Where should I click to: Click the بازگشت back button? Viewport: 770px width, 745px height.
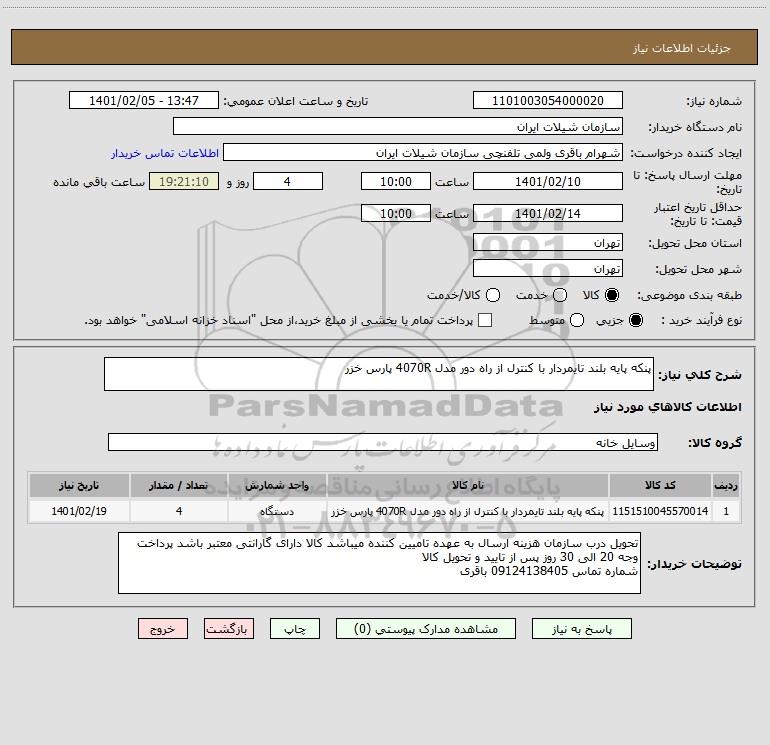[229, 629]
